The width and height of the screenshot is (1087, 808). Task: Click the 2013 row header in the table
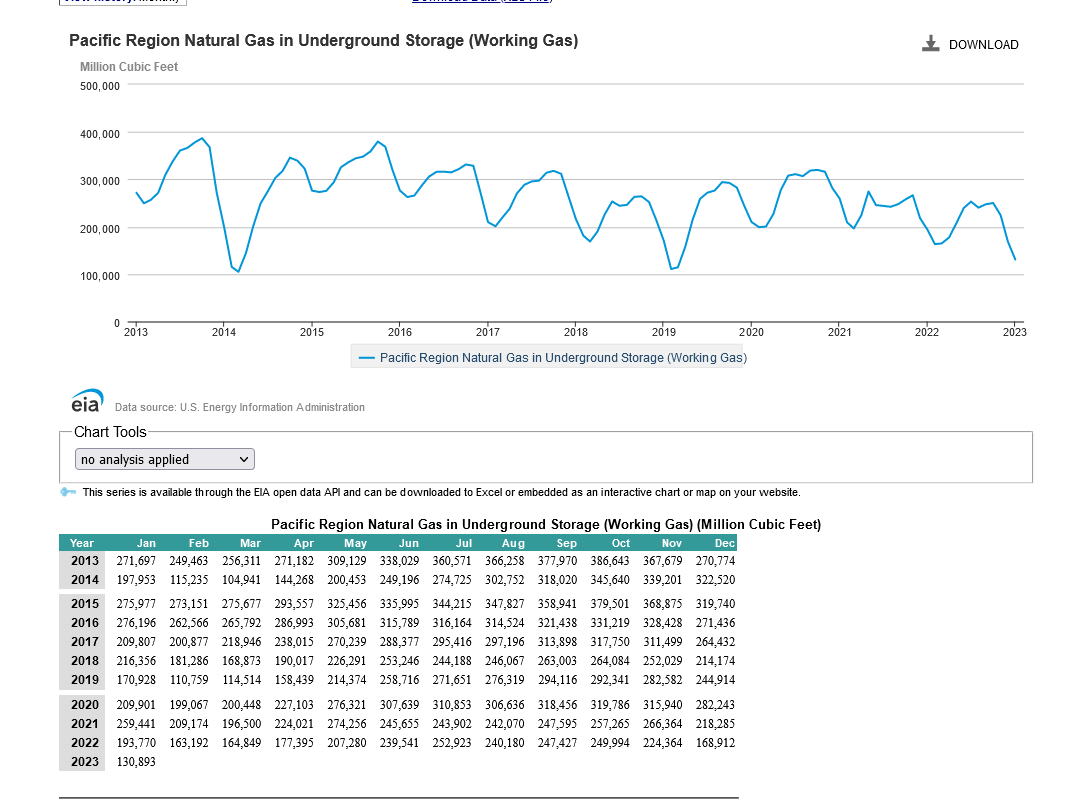coord(85,561)
